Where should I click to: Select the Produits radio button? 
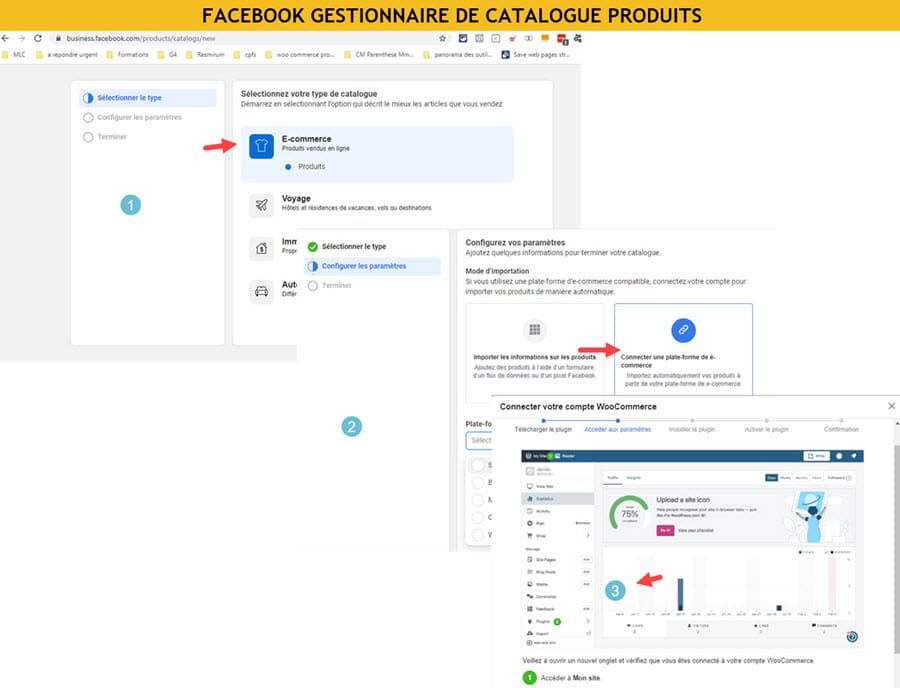click(288, 167)
